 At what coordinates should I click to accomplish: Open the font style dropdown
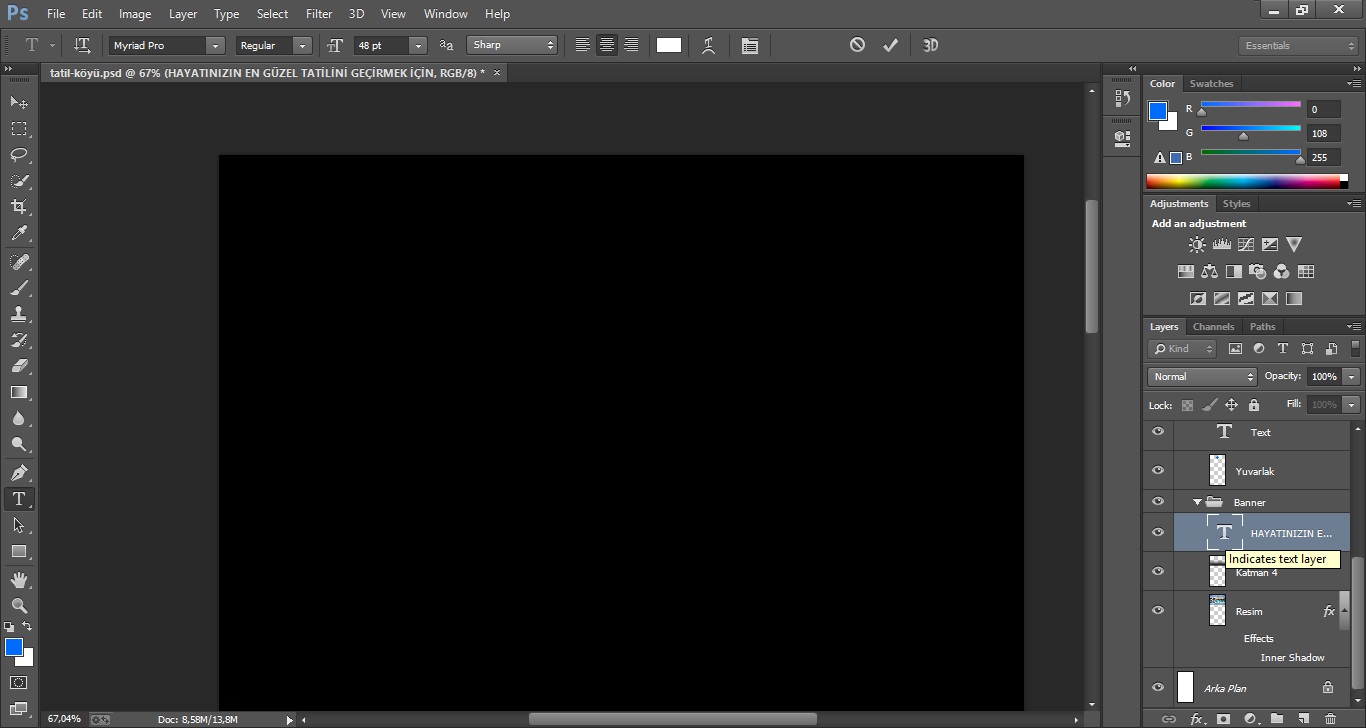[302, 45]
